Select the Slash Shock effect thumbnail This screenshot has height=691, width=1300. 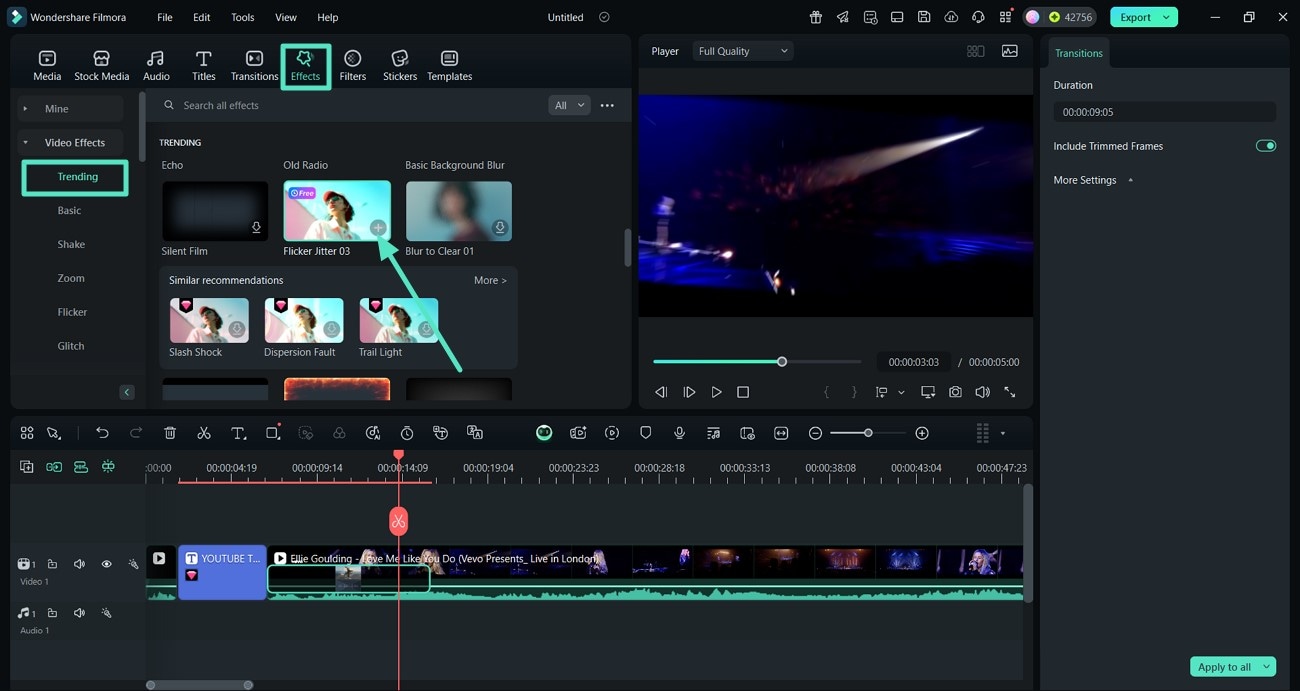pos(209,320)
